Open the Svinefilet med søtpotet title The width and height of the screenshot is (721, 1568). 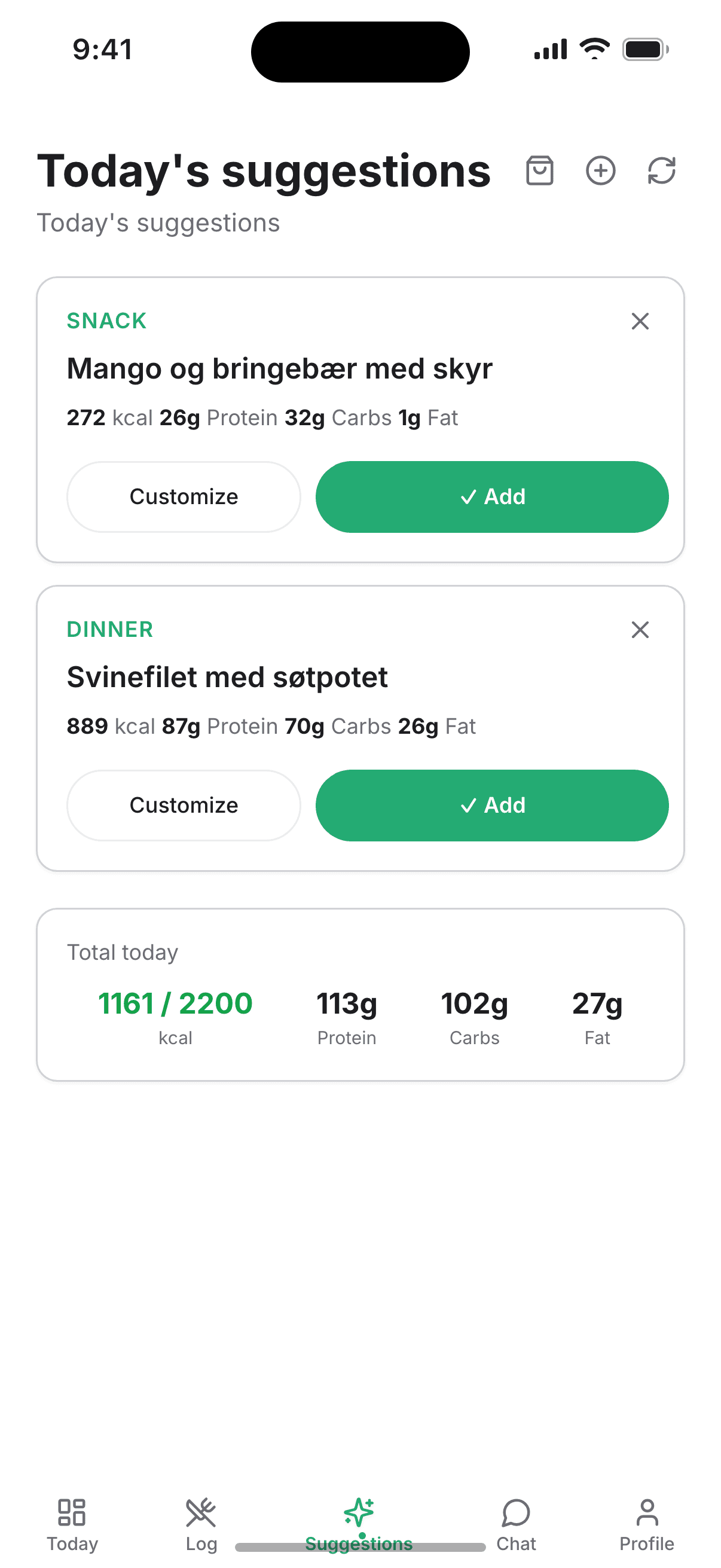pyautogui.click(x=228, y=678)
